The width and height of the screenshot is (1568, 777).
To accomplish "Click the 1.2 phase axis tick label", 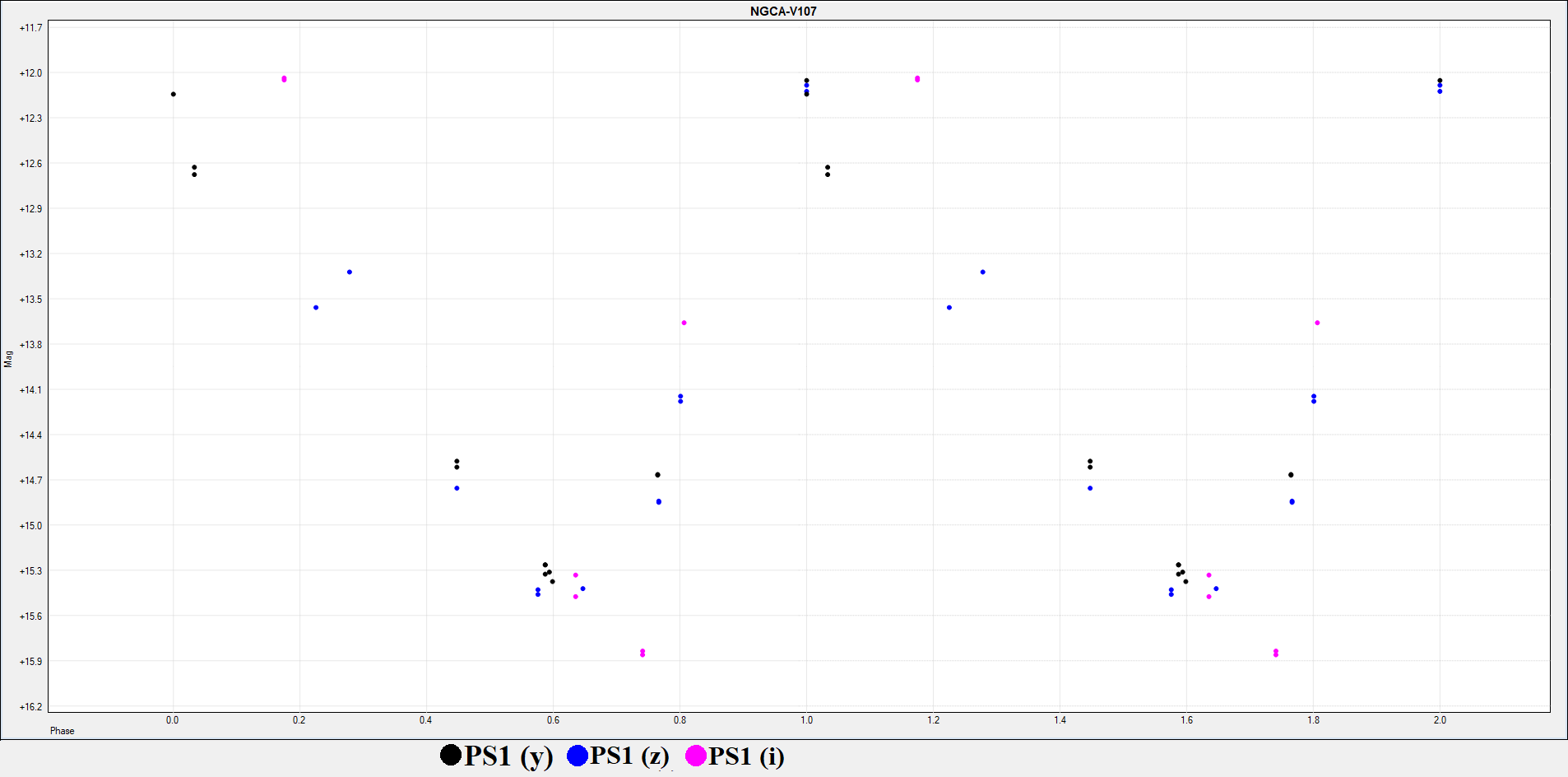I will pos(933,720).
